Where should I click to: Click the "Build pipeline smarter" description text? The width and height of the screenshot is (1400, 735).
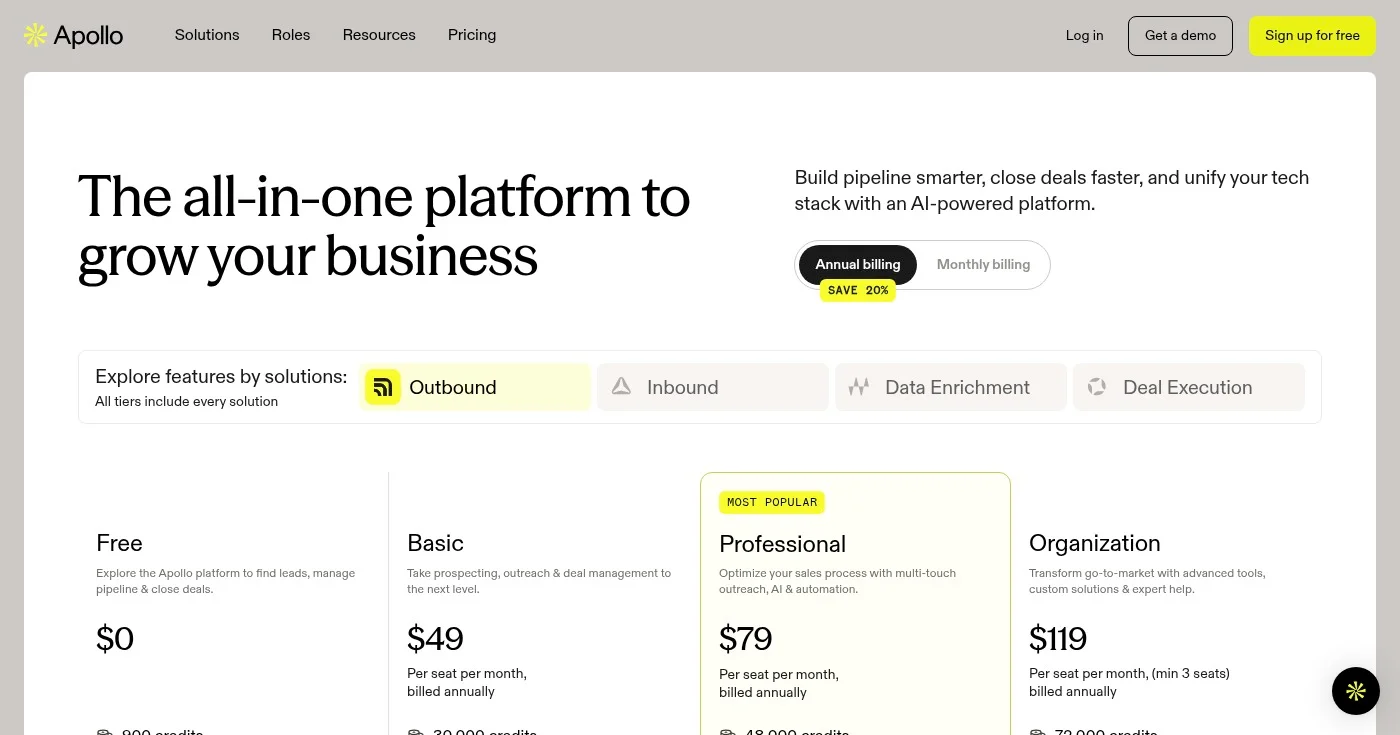tap(1052, 191)
